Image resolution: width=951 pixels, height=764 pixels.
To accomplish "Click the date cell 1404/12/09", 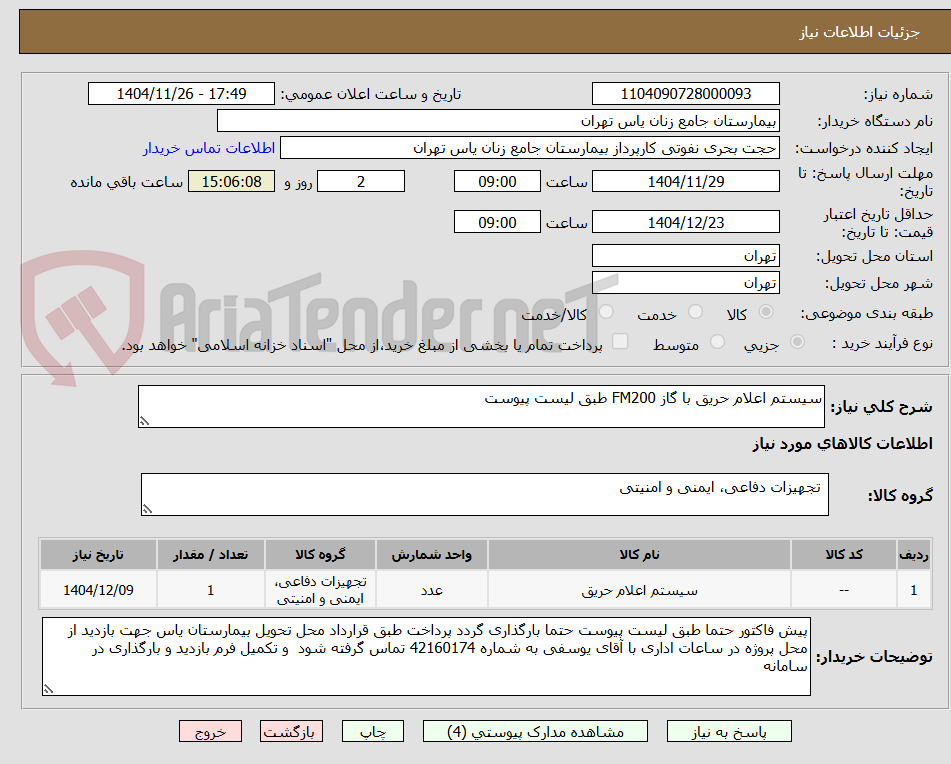I will point(98,590).
